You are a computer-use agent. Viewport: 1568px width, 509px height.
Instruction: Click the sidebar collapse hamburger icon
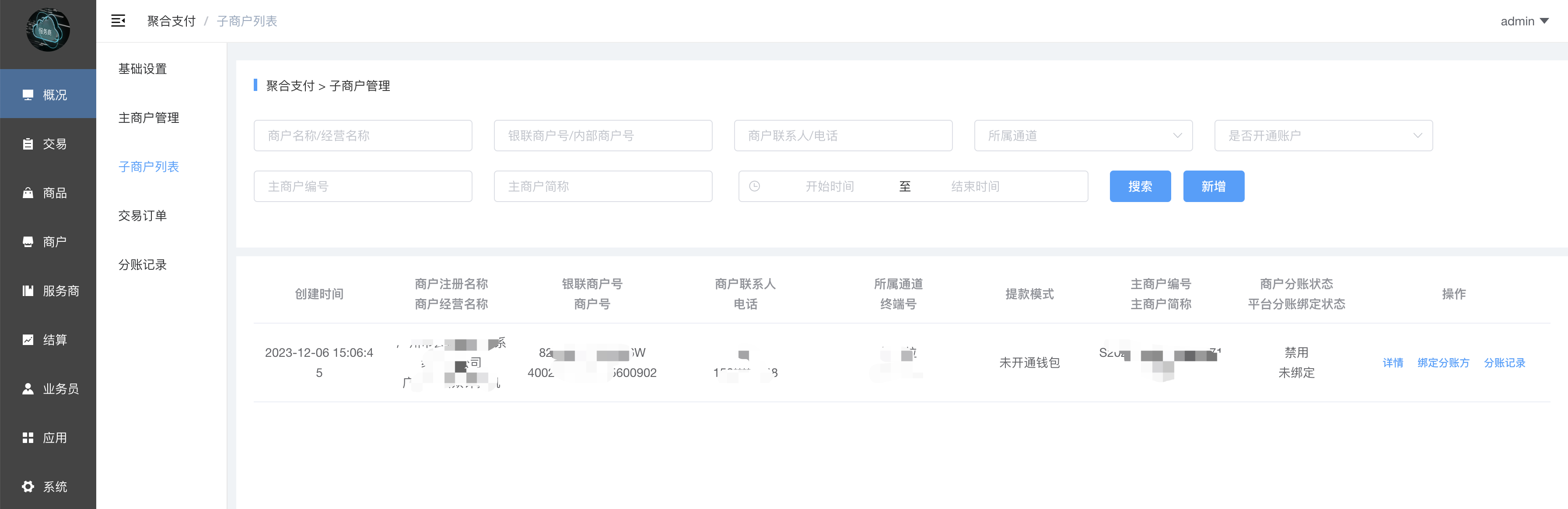click(118, 21)
